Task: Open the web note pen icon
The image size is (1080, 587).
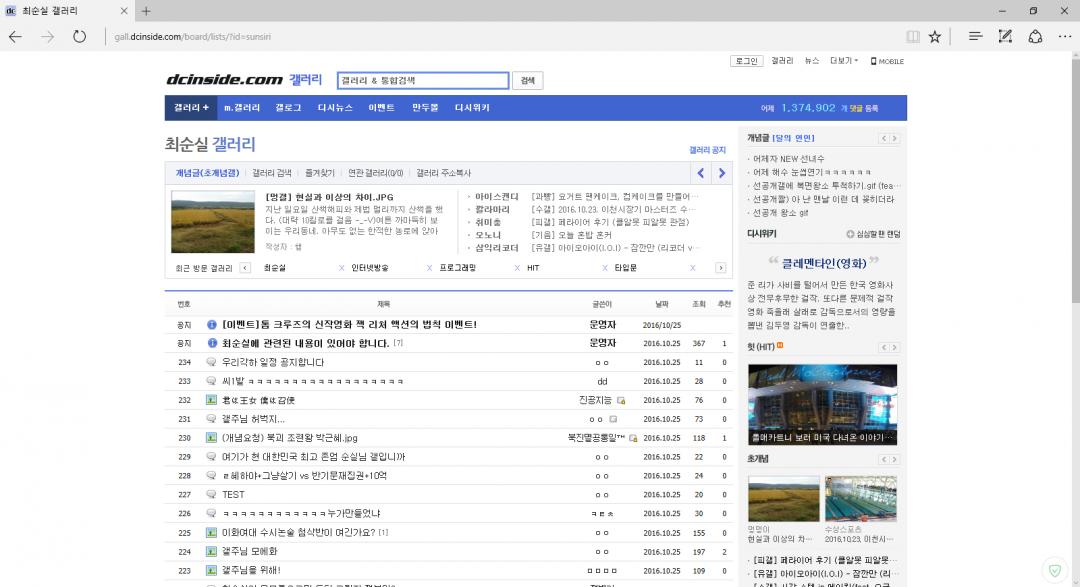Action: click(1005, 36)
